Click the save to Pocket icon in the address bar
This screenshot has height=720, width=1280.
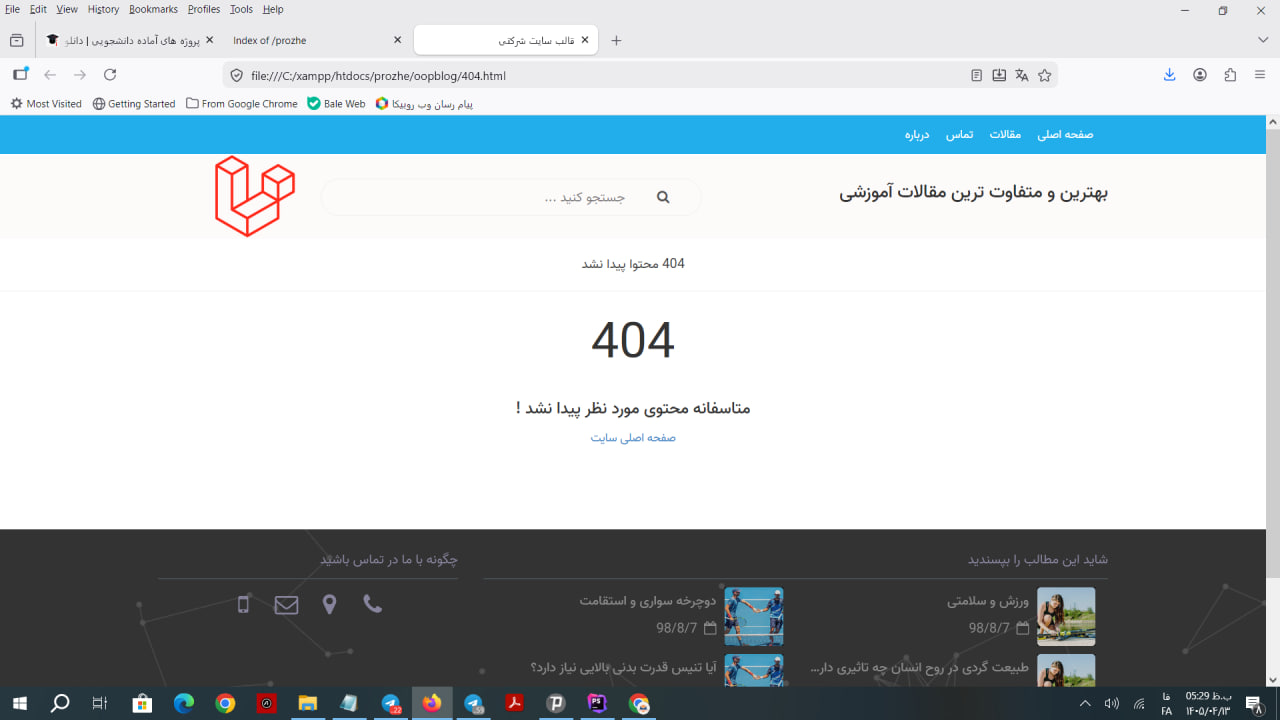point(999,75)
